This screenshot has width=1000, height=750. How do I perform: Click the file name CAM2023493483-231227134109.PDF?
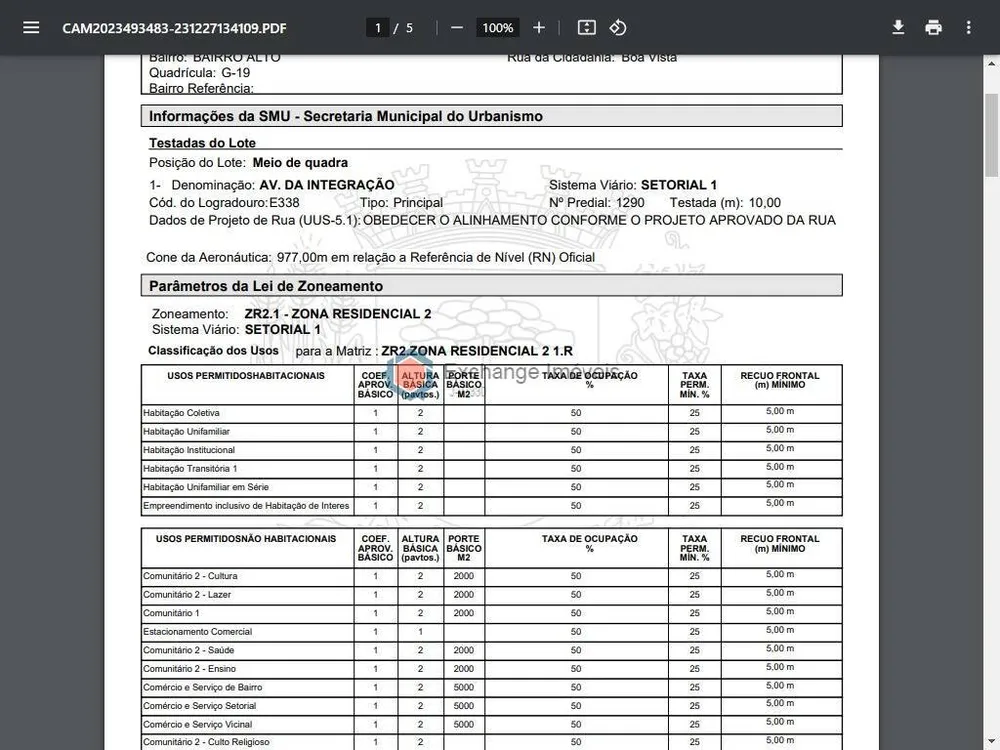point(174,28)
